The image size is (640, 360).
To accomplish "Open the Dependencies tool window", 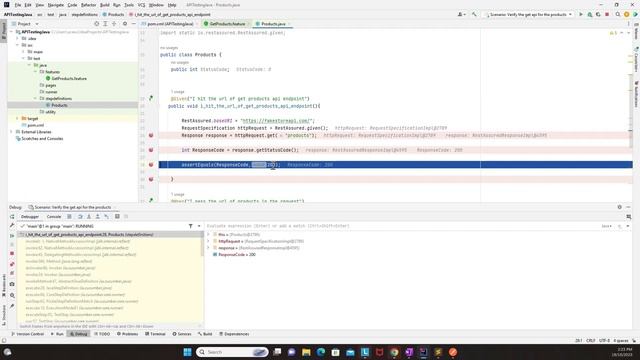I will coord(234,334).
